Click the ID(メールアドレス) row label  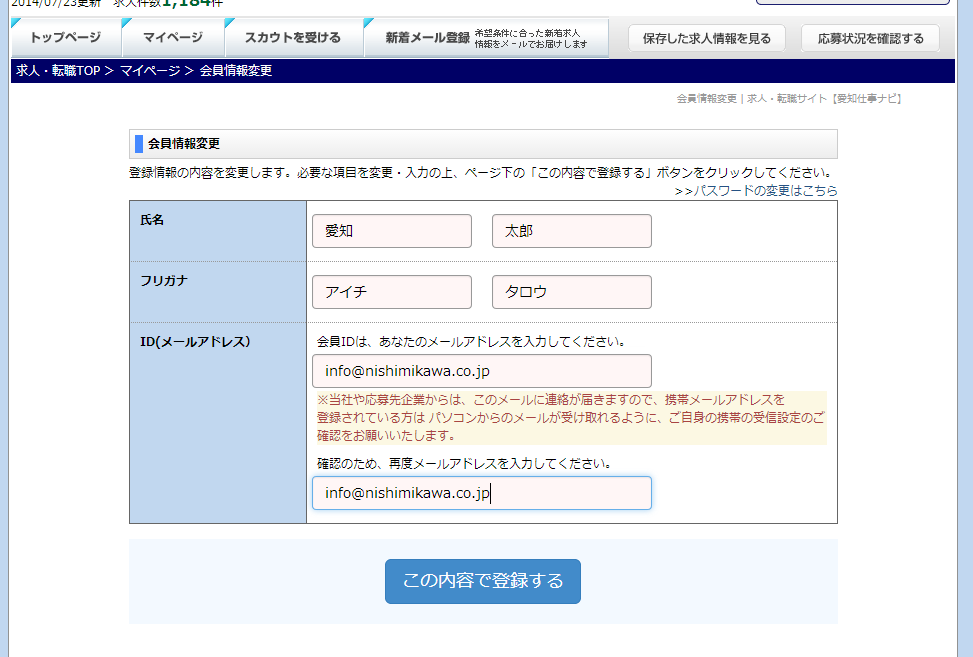[195, 342]
